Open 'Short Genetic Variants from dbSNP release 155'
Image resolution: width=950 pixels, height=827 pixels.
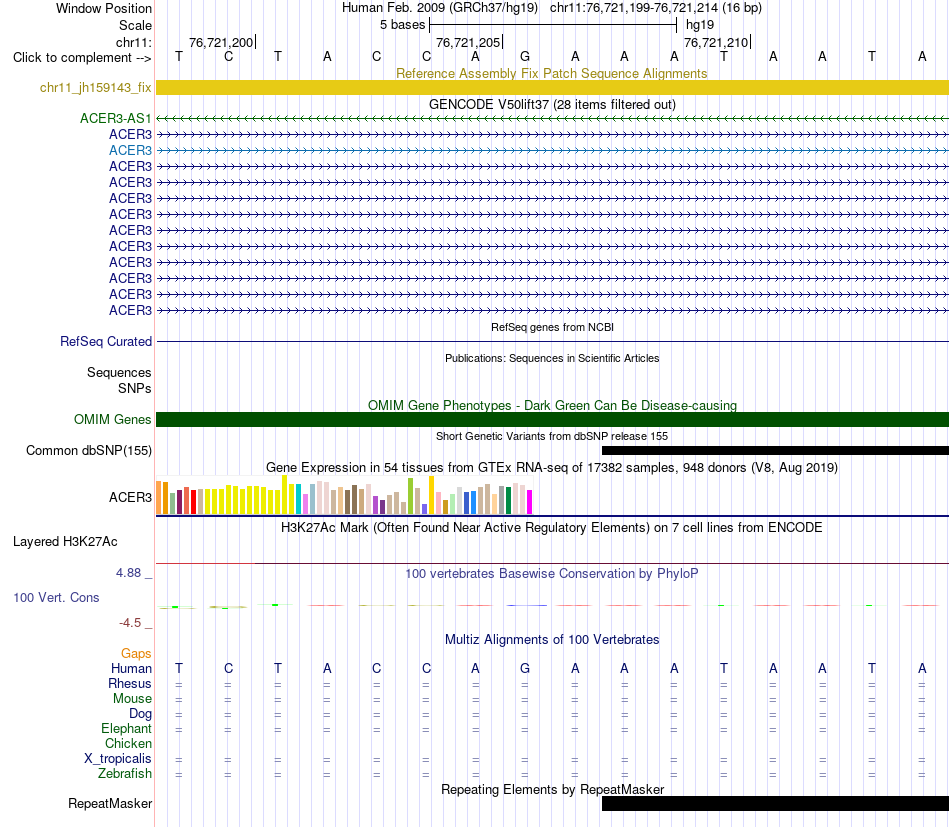click(552, 436)
